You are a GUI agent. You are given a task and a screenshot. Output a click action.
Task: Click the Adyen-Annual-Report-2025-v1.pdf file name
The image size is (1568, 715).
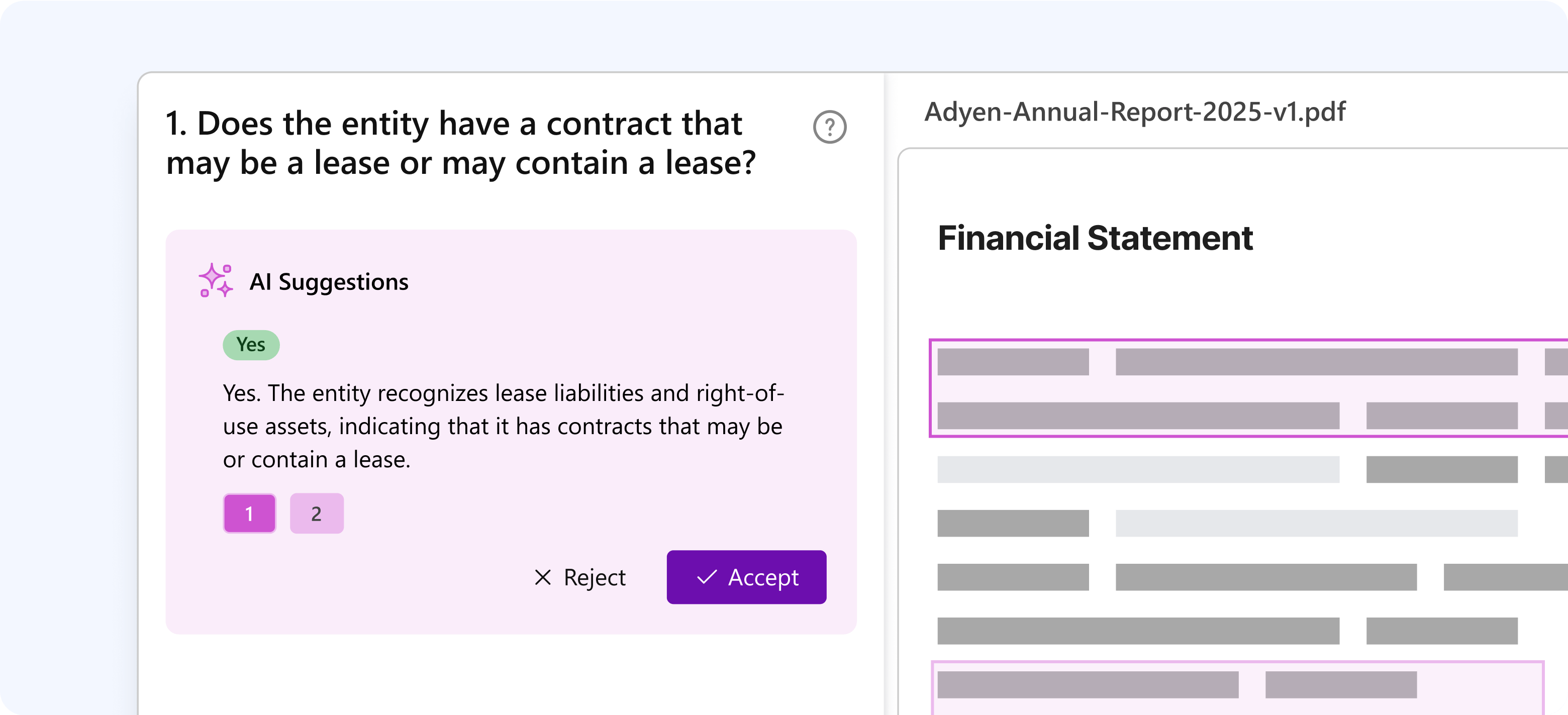pyautogui.click(x=1135, y=112)
